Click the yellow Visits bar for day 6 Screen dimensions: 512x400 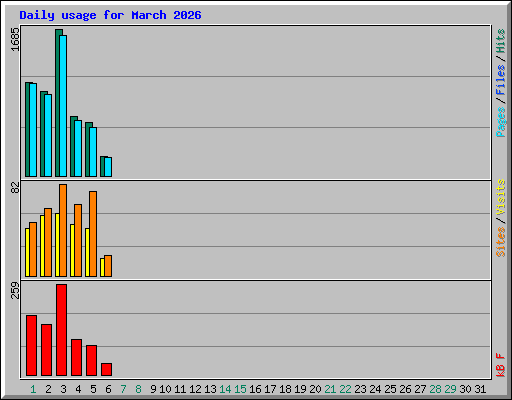[x=102, y=267]
